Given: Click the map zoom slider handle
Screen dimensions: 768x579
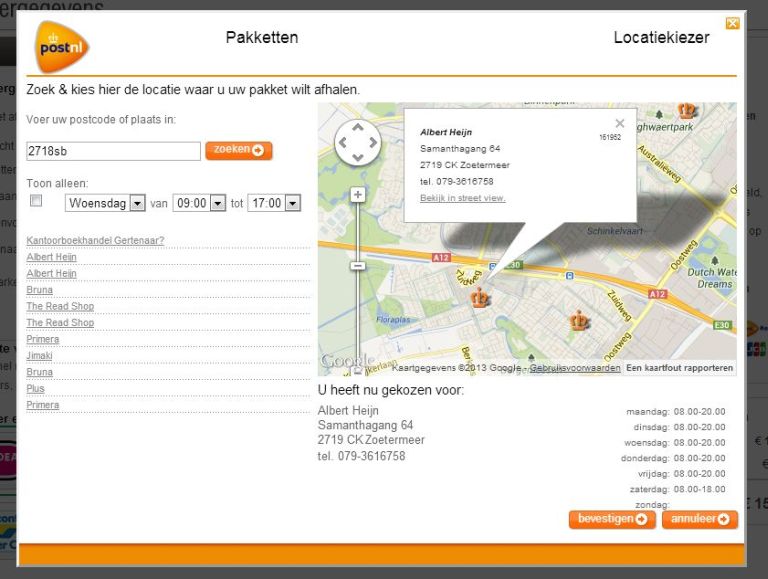Looking at the screenshot, I should [x=358, y=266].
